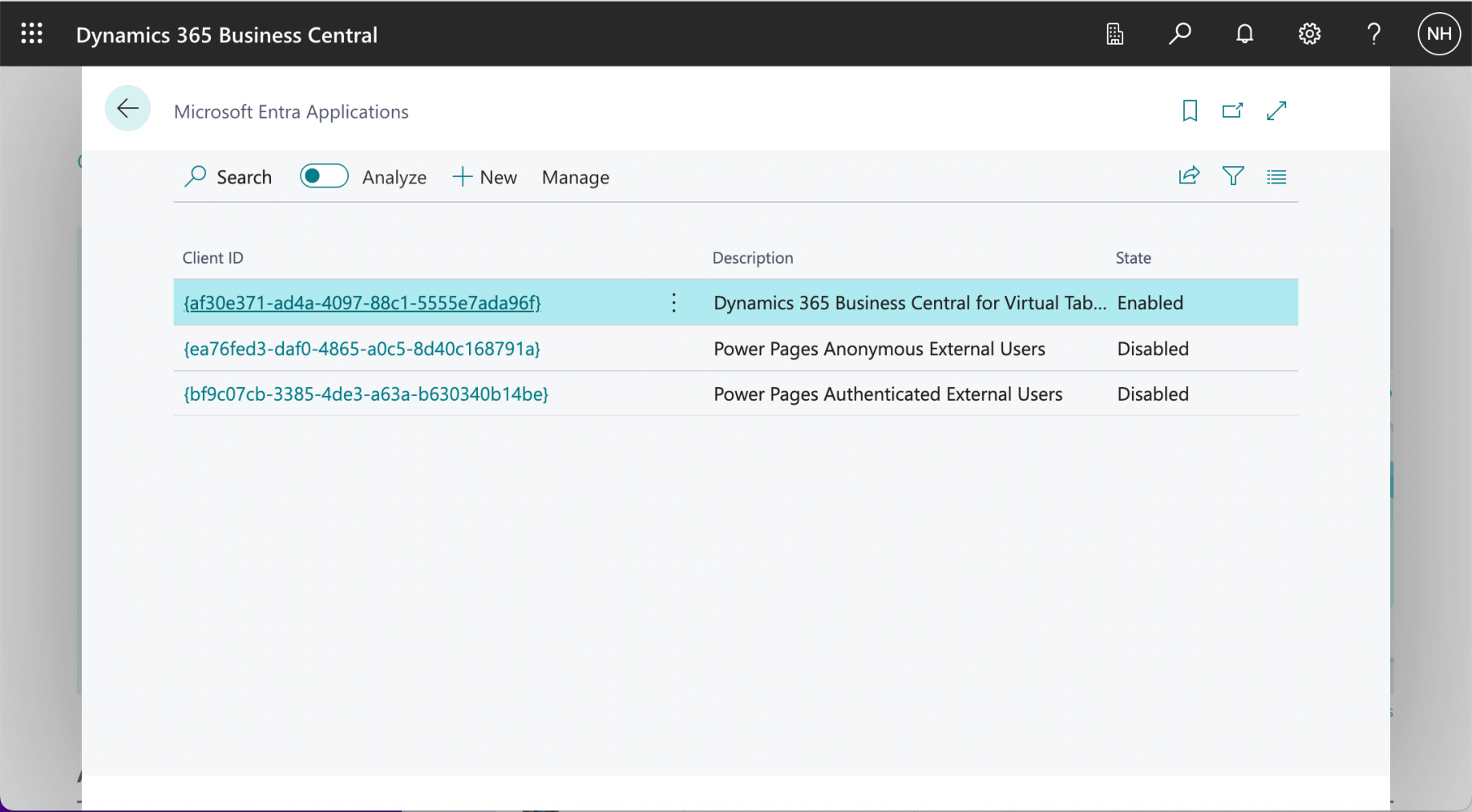Expand page to full width icon
The width and height of the screenshot is (1472, 812).
tap(1276, 111)
